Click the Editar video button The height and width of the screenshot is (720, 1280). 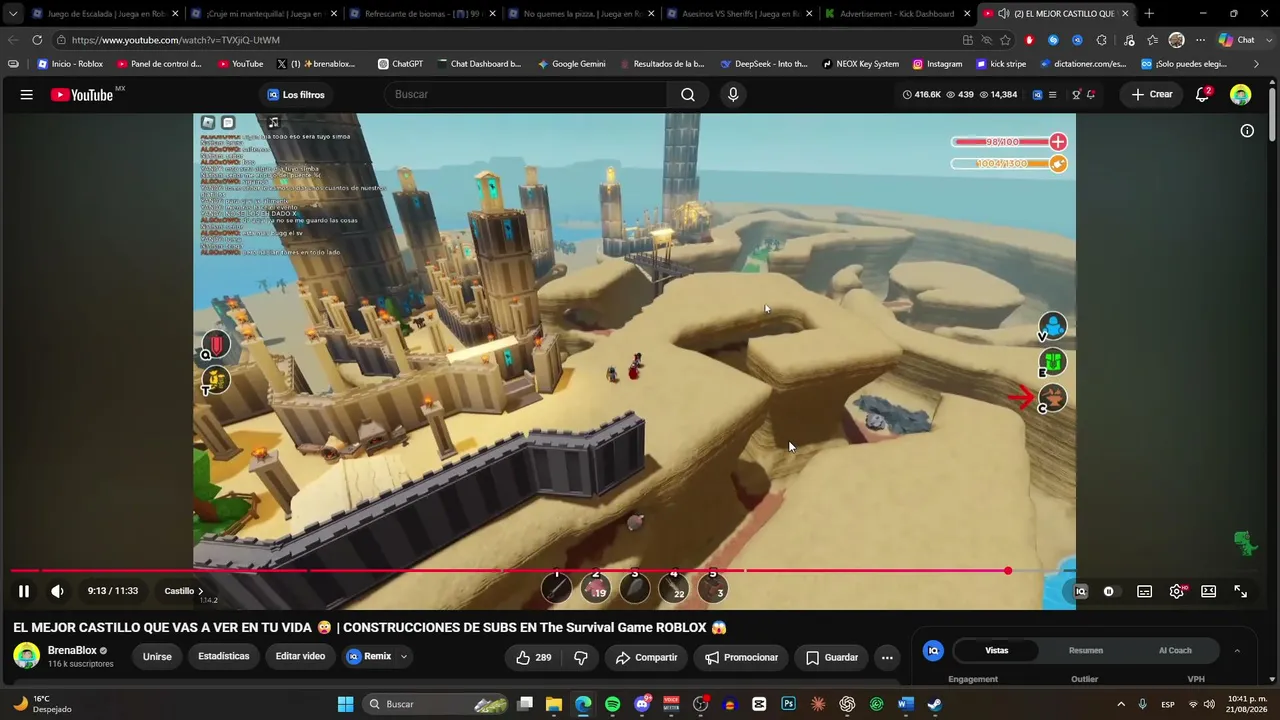point(300,657)
